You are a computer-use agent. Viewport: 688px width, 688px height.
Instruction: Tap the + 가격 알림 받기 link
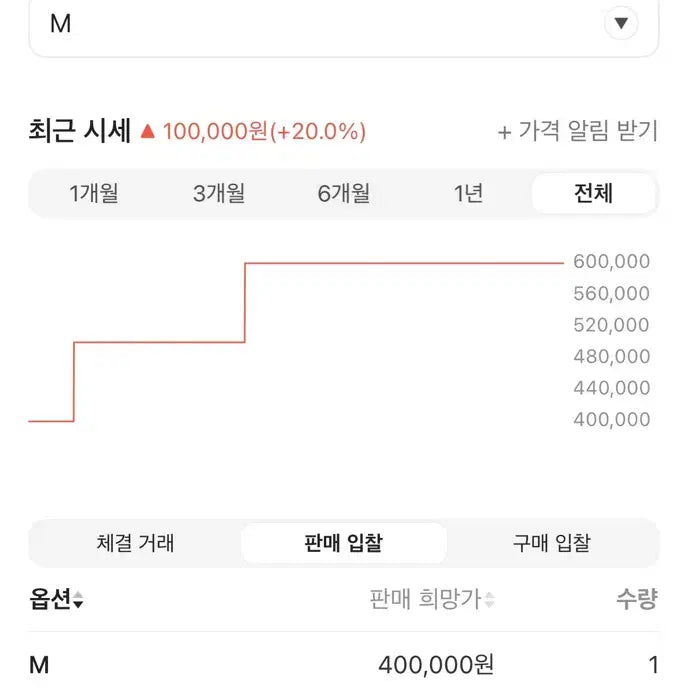tap(577, 131)
